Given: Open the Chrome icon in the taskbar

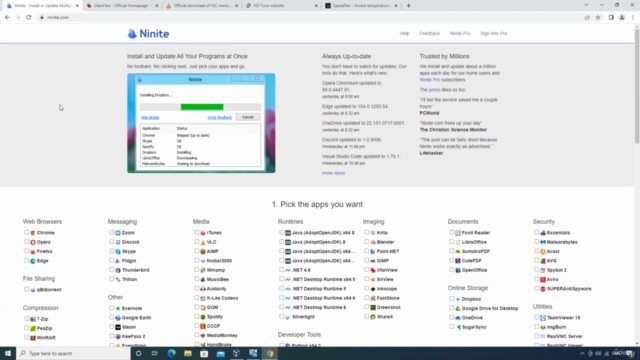Looking at the screenshot, I should coord(270,353).
